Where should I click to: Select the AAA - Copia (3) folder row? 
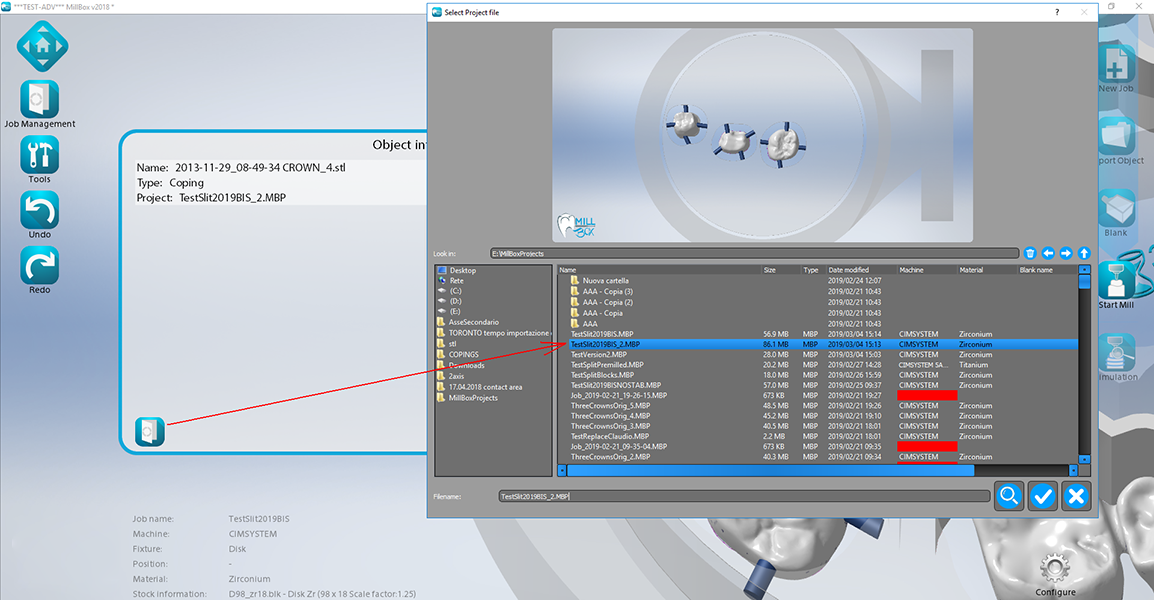click(817, 292)
